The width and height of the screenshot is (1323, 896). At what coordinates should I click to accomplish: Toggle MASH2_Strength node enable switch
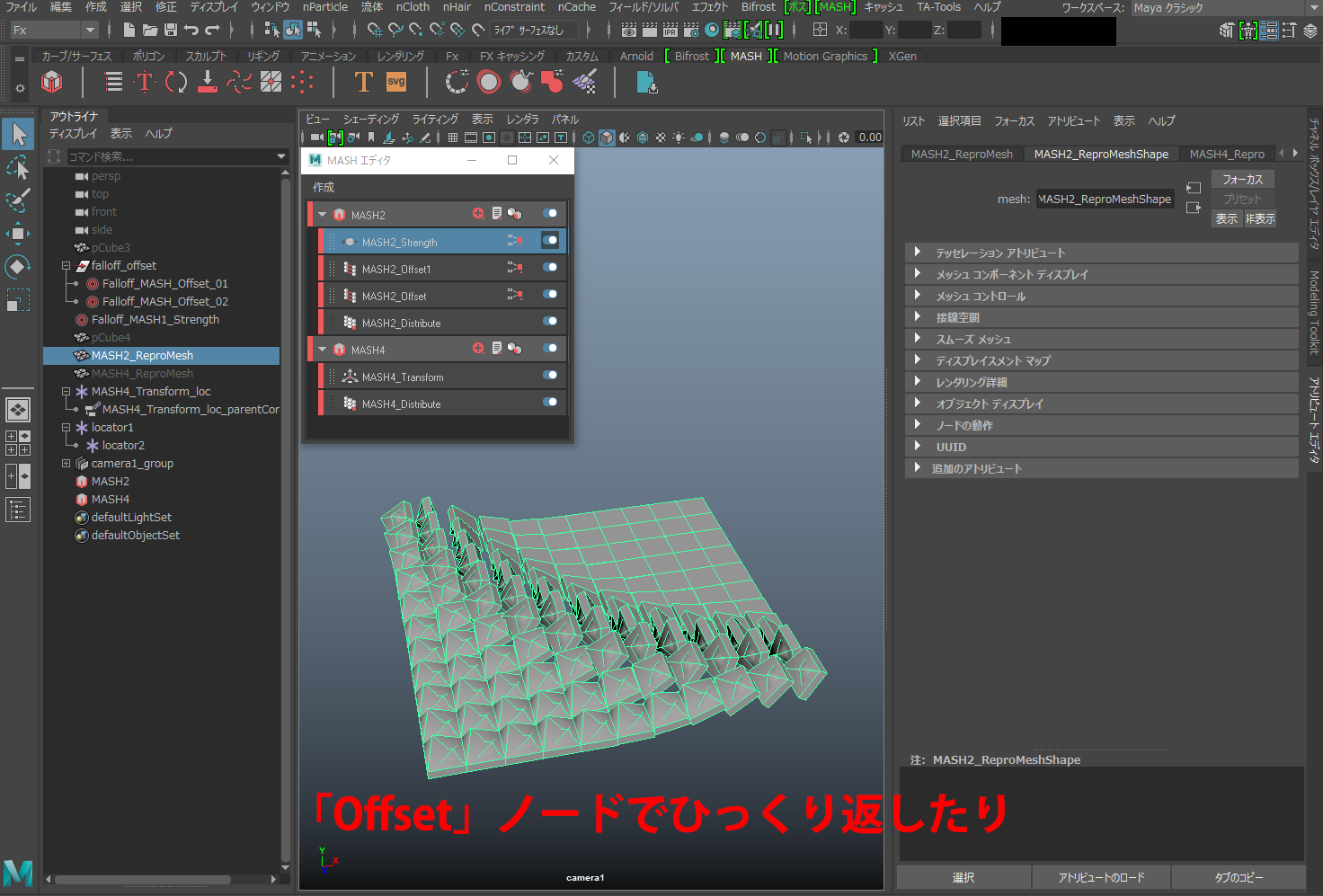(550, 241)
